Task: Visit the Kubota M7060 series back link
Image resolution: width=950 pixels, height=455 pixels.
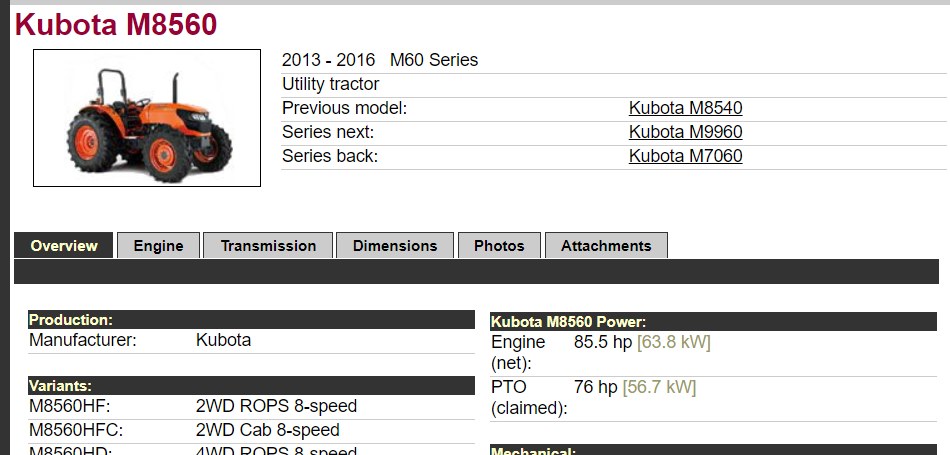Action: pyautogui.click(x=685, y=156)
